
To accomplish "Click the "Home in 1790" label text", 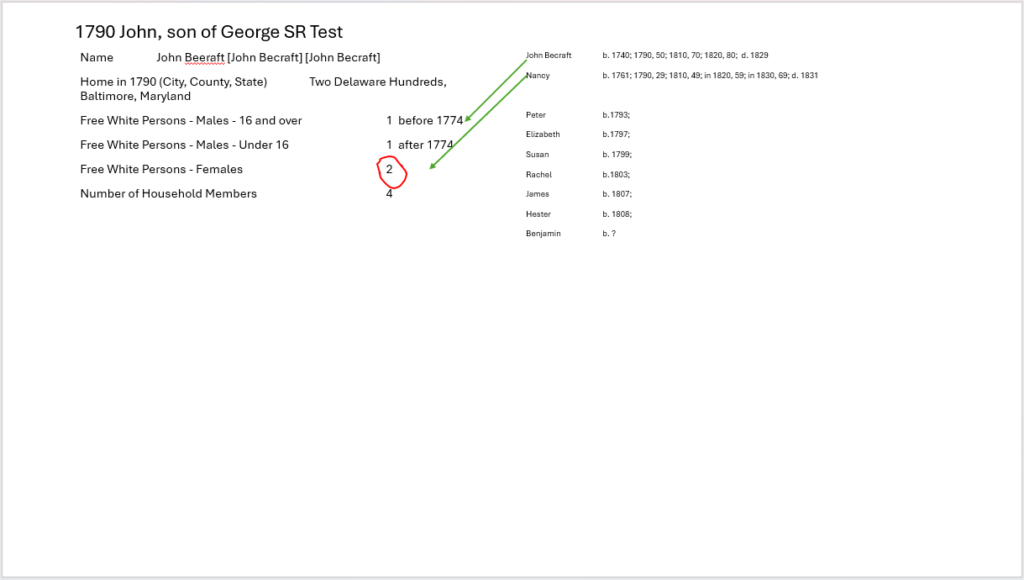I will pos(173,82).
